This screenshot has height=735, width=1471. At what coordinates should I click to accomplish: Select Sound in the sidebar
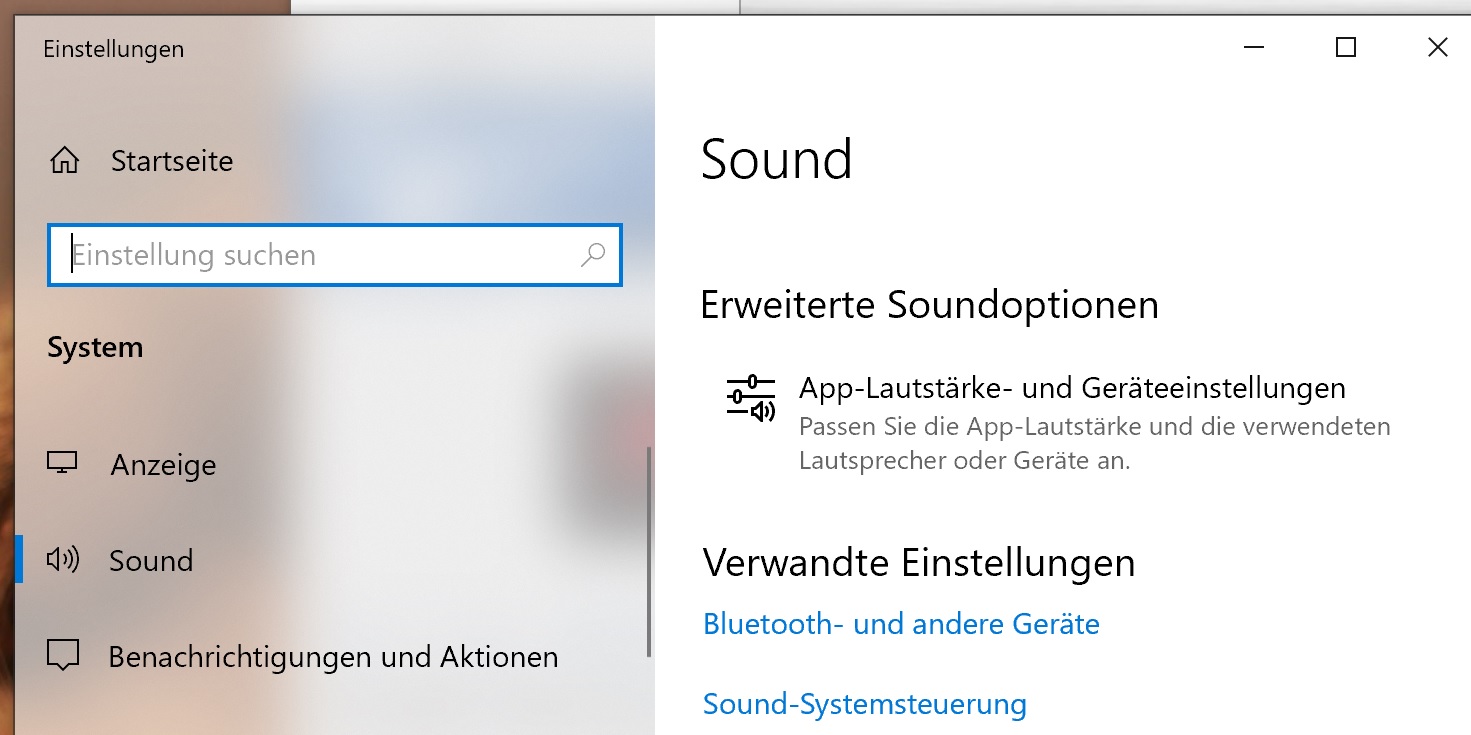click(151, 560)
